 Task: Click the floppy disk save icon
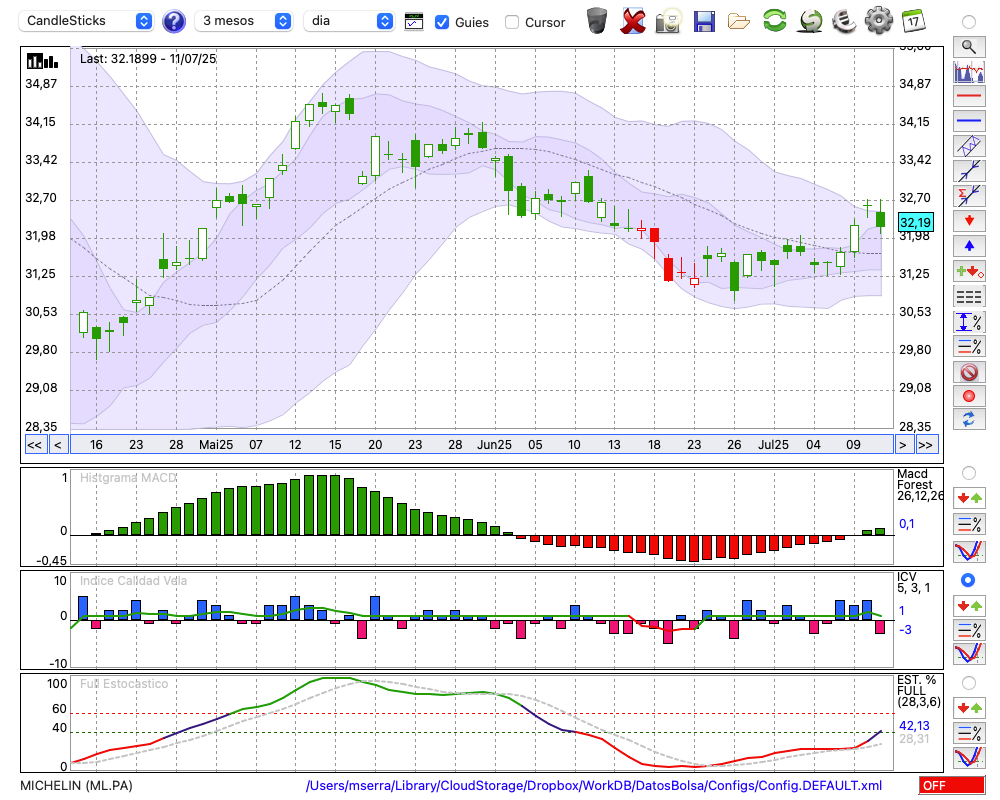coord(703,21)
